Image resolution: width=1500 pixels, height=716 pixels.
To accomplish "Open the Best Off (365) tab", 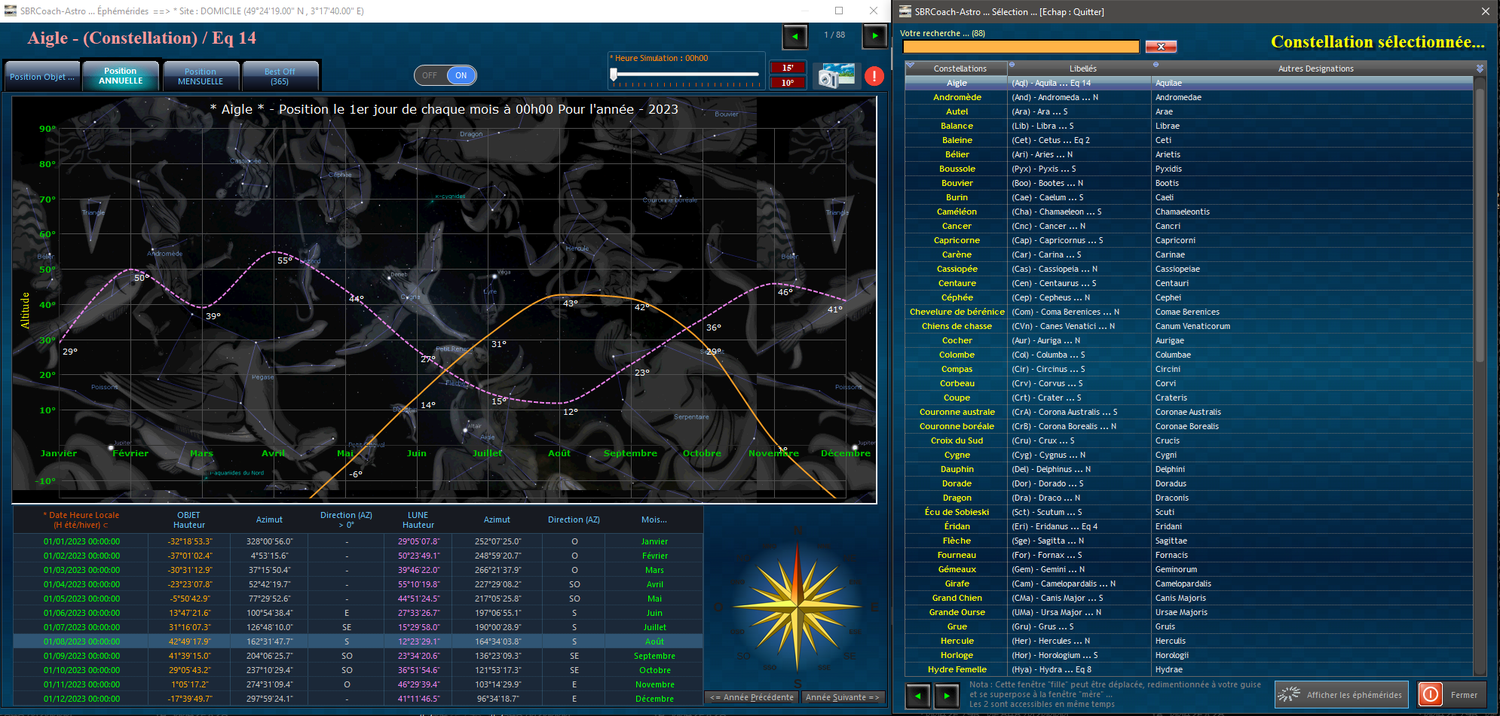I will point(283,73).
